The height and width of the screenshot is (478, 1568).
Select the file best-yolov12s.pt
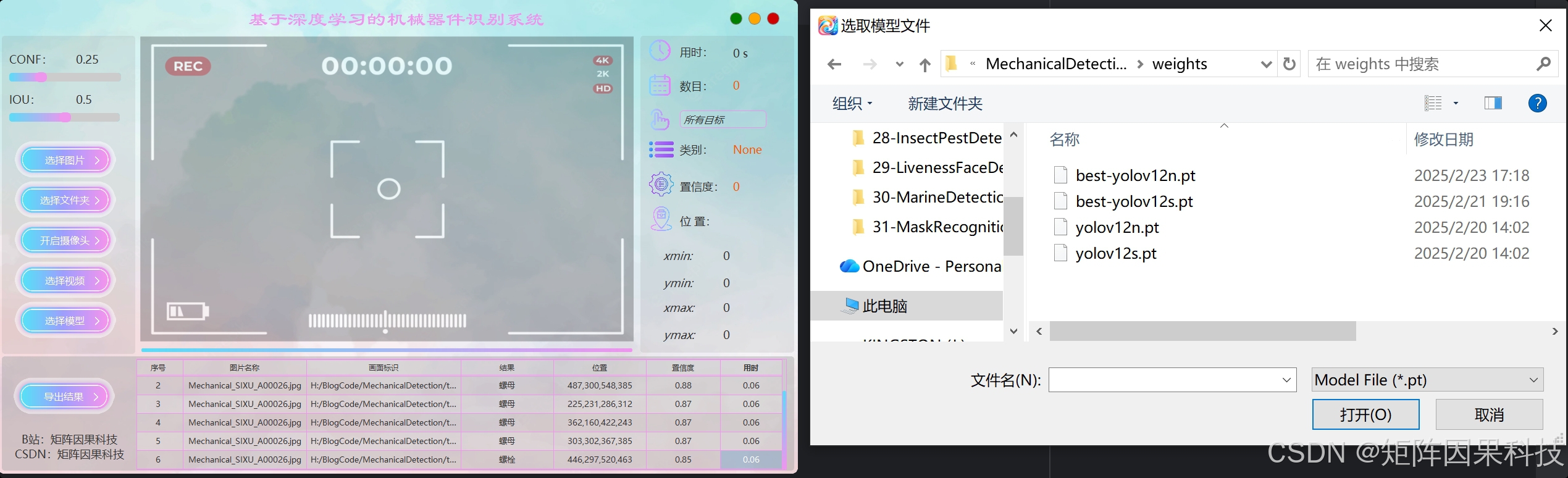1134,201
